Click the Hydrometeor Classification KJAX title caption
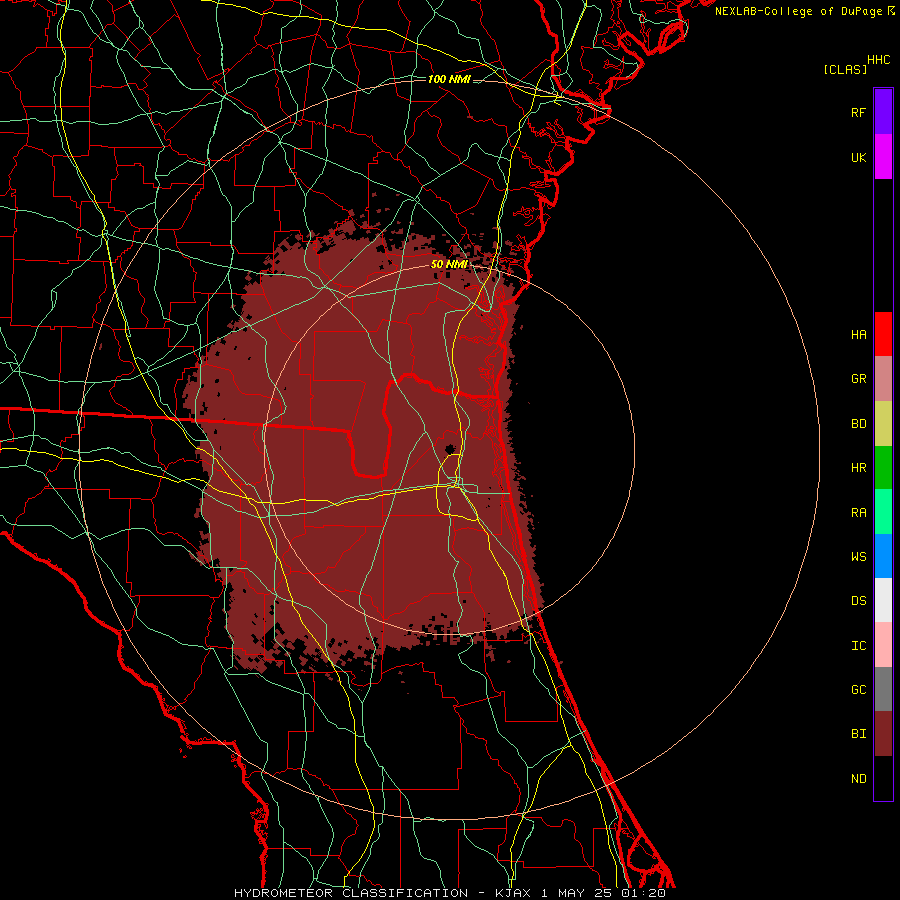 [x=450, y=893]
